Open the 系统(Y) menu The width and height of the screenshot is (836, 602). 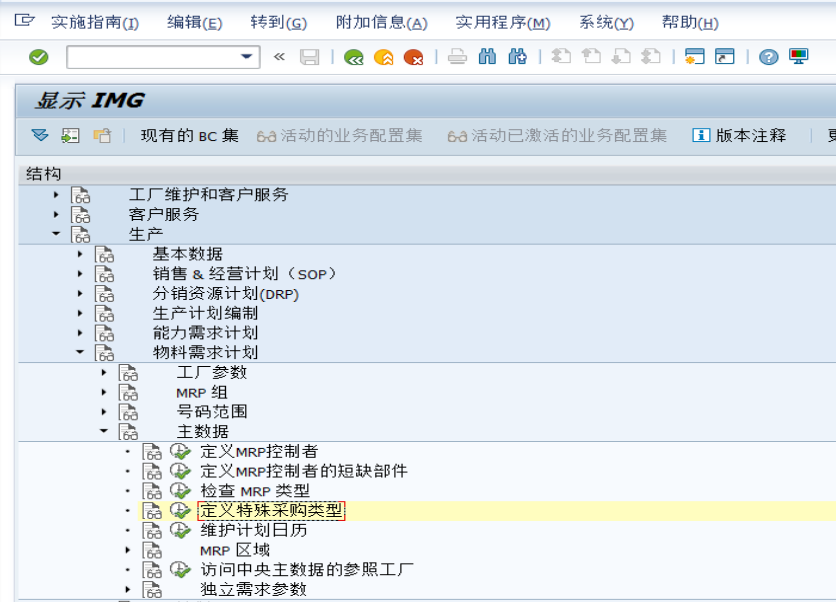click(x=606, y=22)
